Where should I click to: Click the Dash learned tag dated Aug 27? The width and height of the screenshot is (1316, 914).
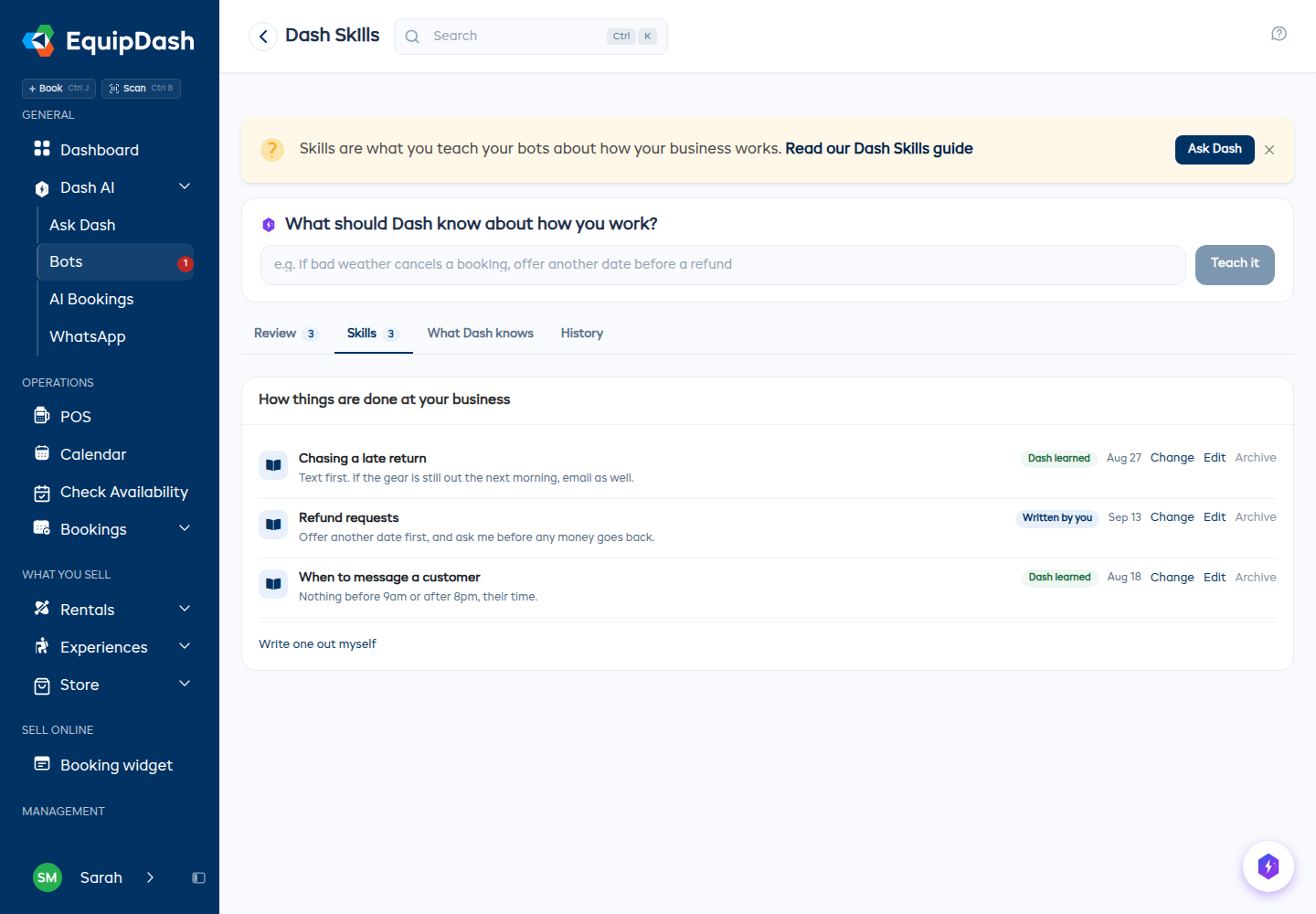[x=1059, y=459]
